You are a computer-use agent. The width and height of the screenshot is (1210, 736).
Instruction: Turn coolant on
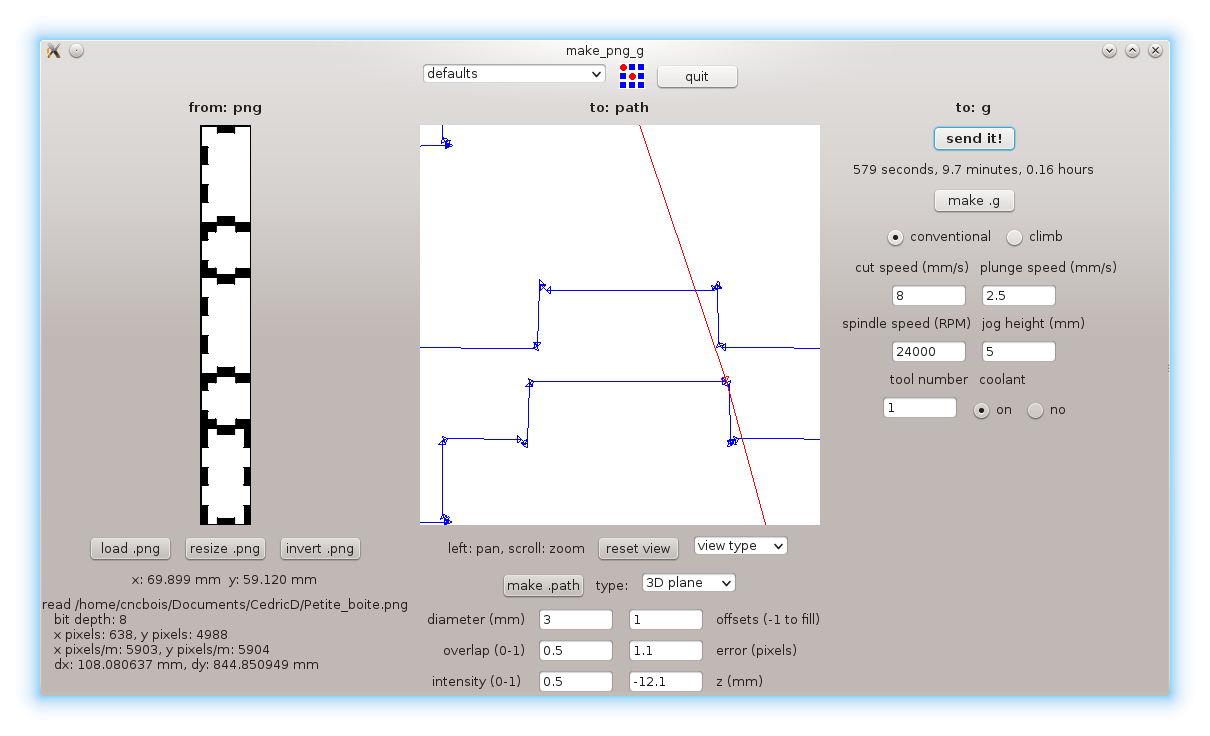(982, 410)
